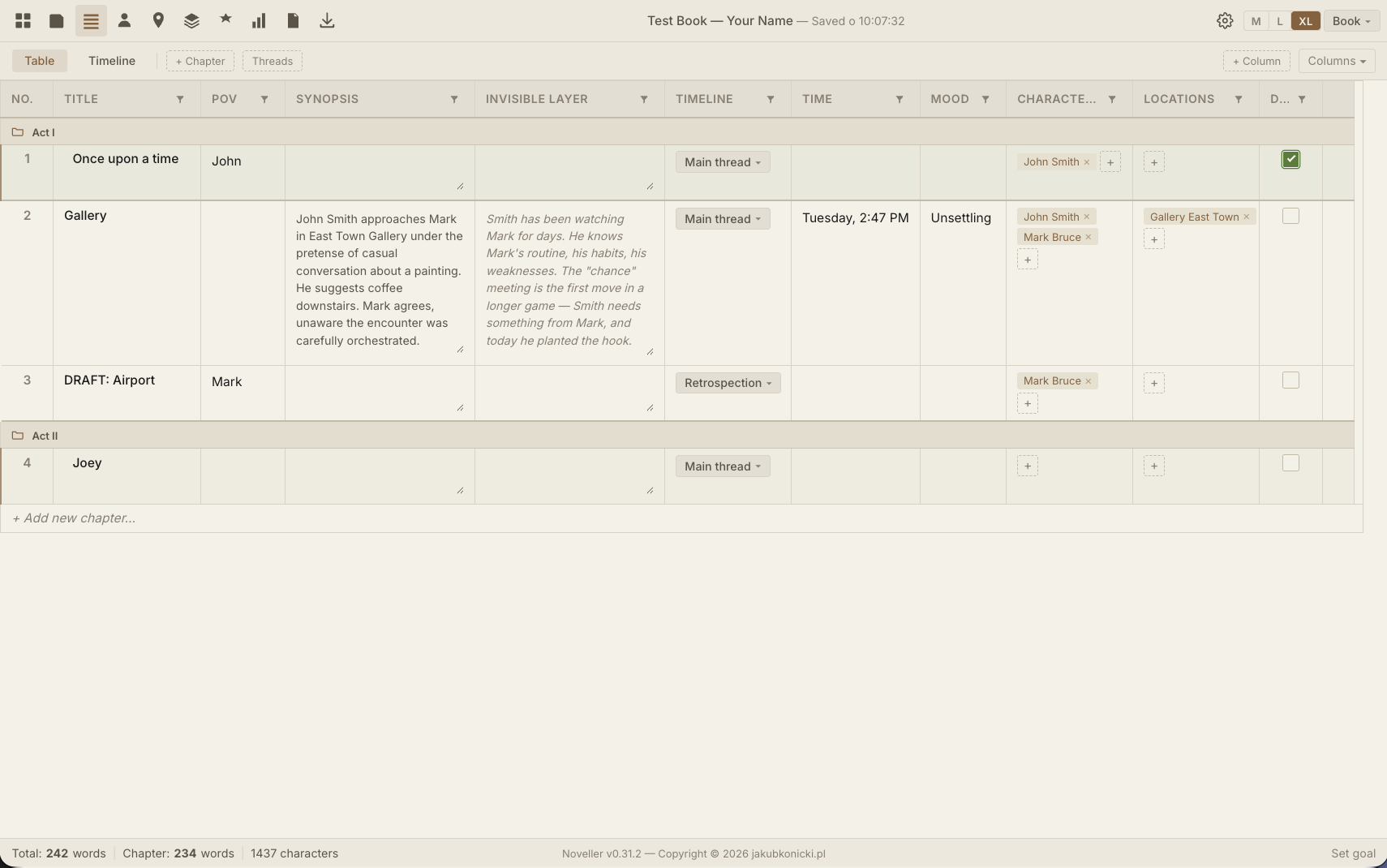This screenshot has width=1387, height=868.
Task: Uncheck done checkbox for Once upon a time
Action: coord(1290,160)
